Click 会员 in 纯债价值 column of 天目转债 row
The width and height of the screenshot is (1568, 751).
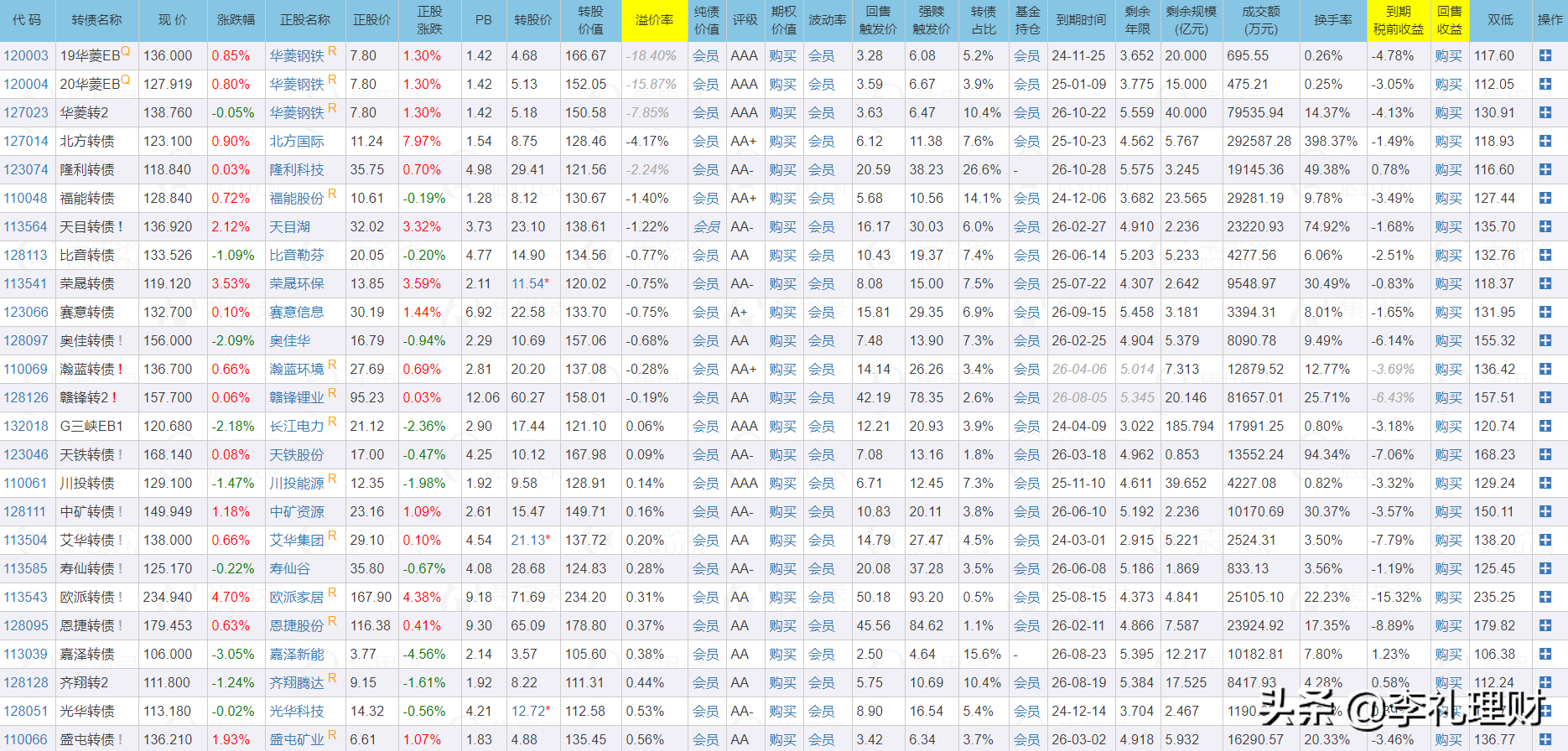pos(706,227)
